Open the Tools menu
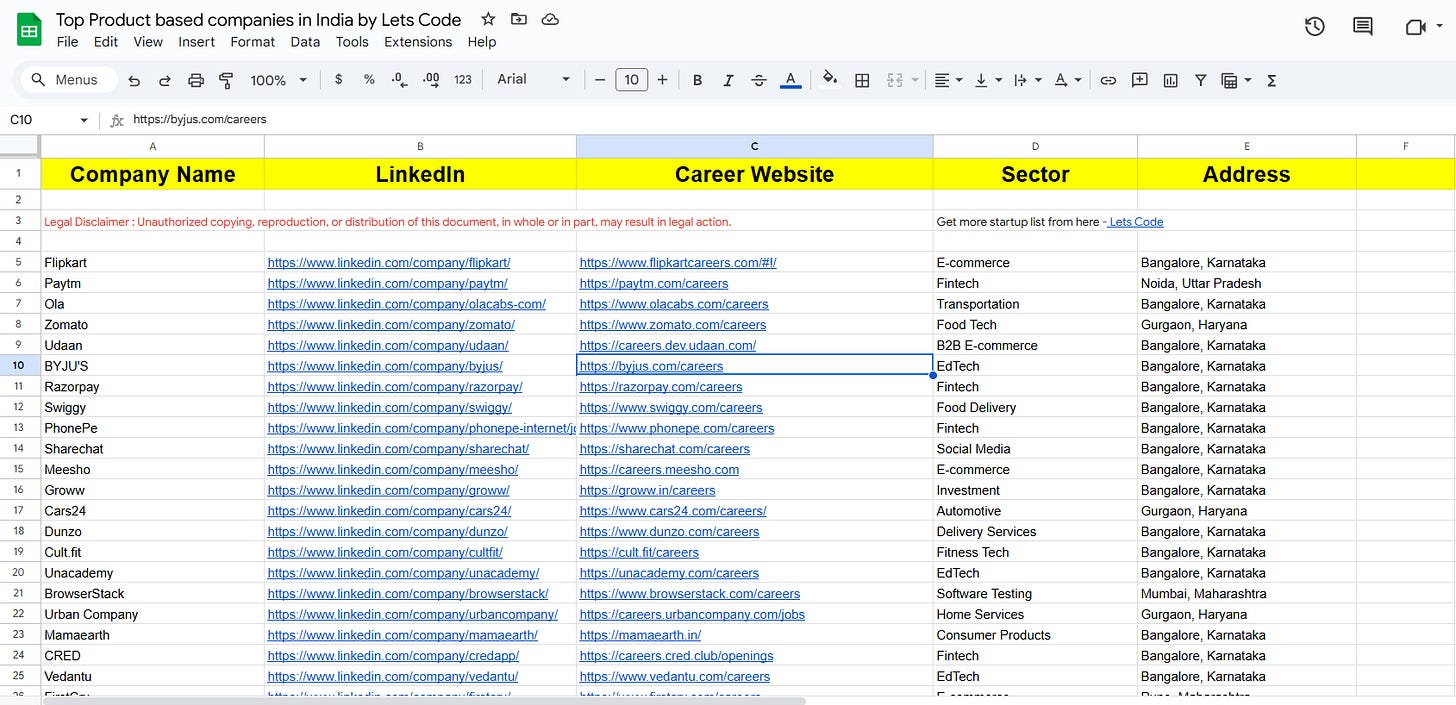The height and width of the screenshot is (705, 1456). tap(352, 42)
